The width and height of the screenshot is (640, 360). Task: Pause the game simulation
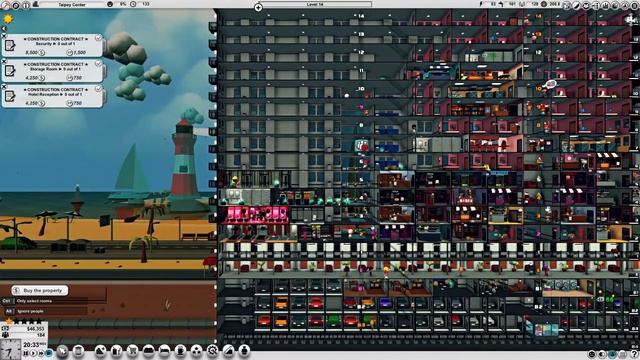26,353
